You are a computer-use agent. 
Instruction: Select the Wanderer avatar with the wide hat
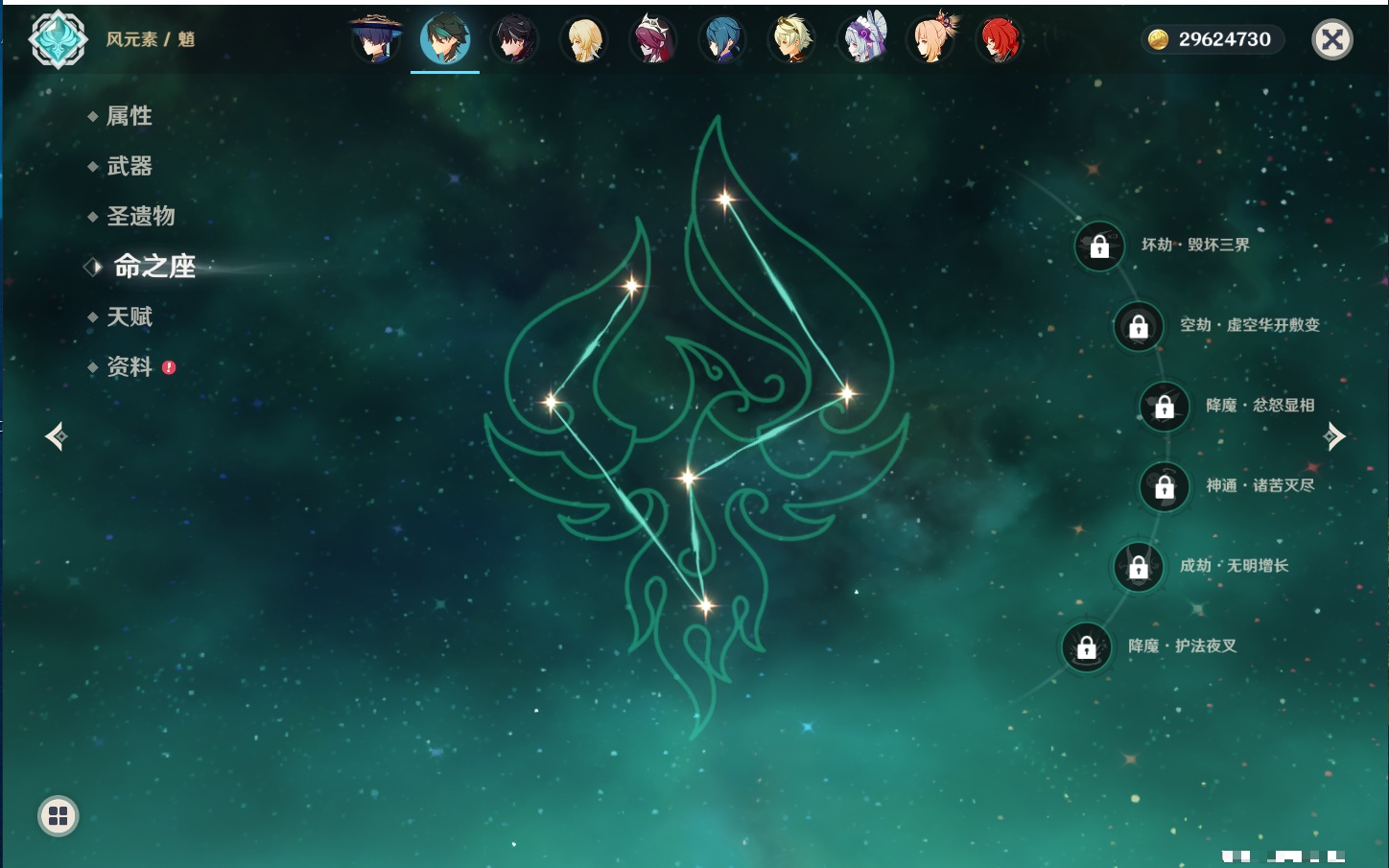tap(376, 39)
